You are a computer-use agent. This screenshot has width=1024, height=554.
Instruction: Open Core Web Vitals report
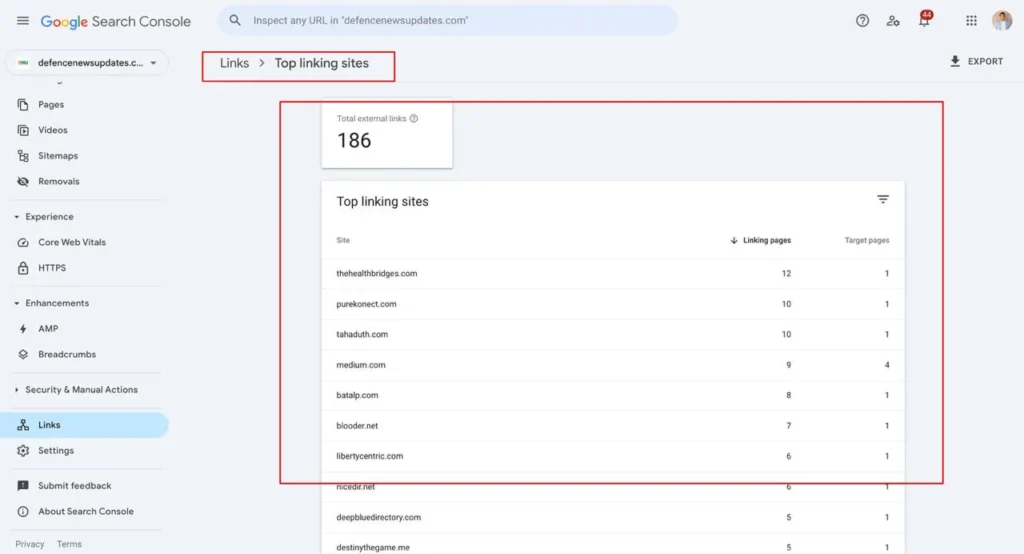(x=71, y=242)
